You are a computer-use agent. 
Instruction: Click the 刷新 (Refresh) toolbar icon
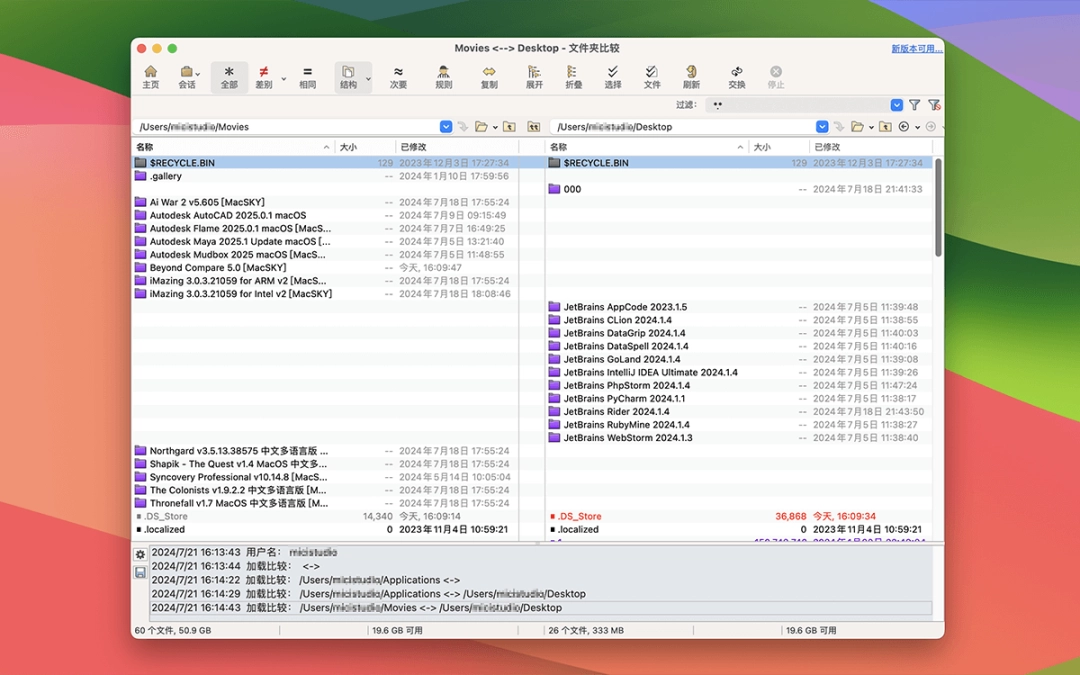pyautogui.click(x=691, y=77)
